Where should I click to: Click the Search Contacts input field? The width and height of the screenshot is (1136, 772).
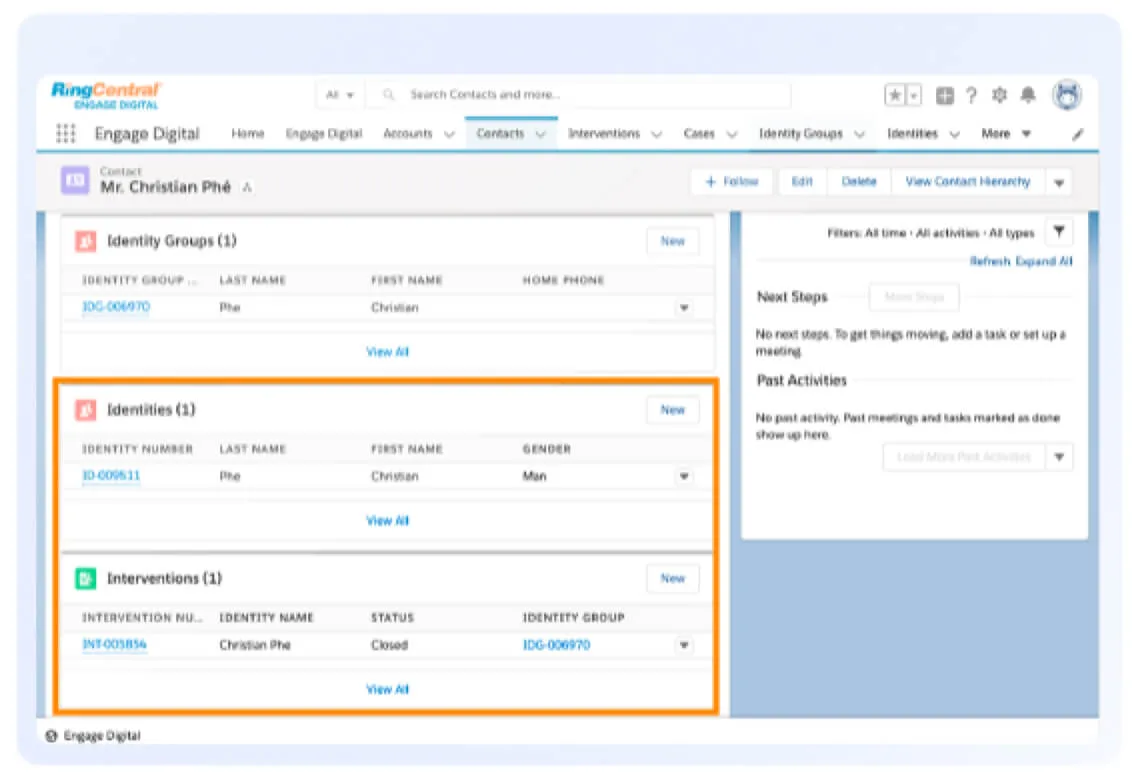point(590,95)
